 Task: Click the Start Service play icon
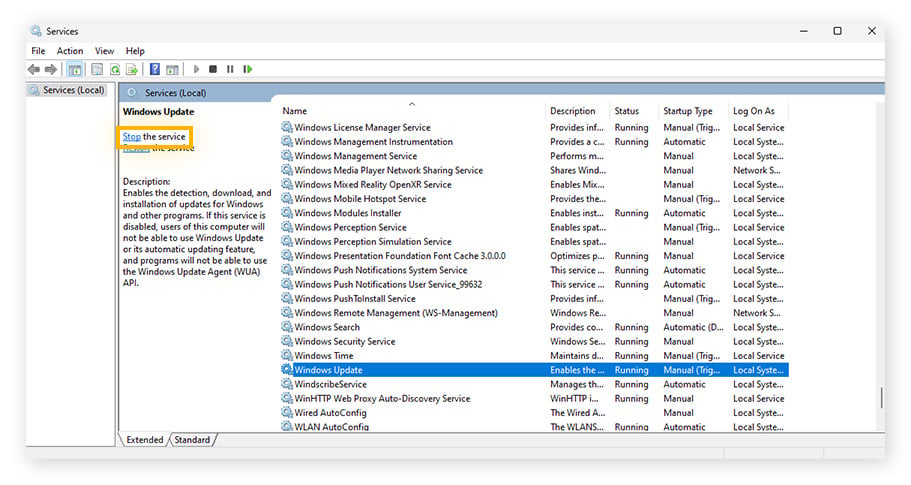coord(196,69)
